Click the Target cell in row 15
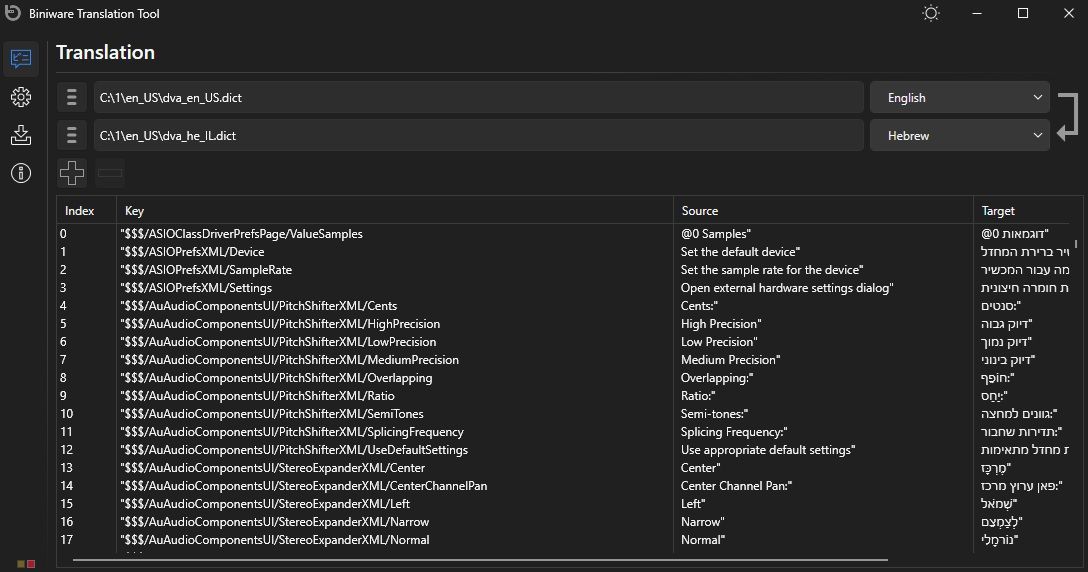This screenshot has width=1088, height=572. click(x=999, y=505)
